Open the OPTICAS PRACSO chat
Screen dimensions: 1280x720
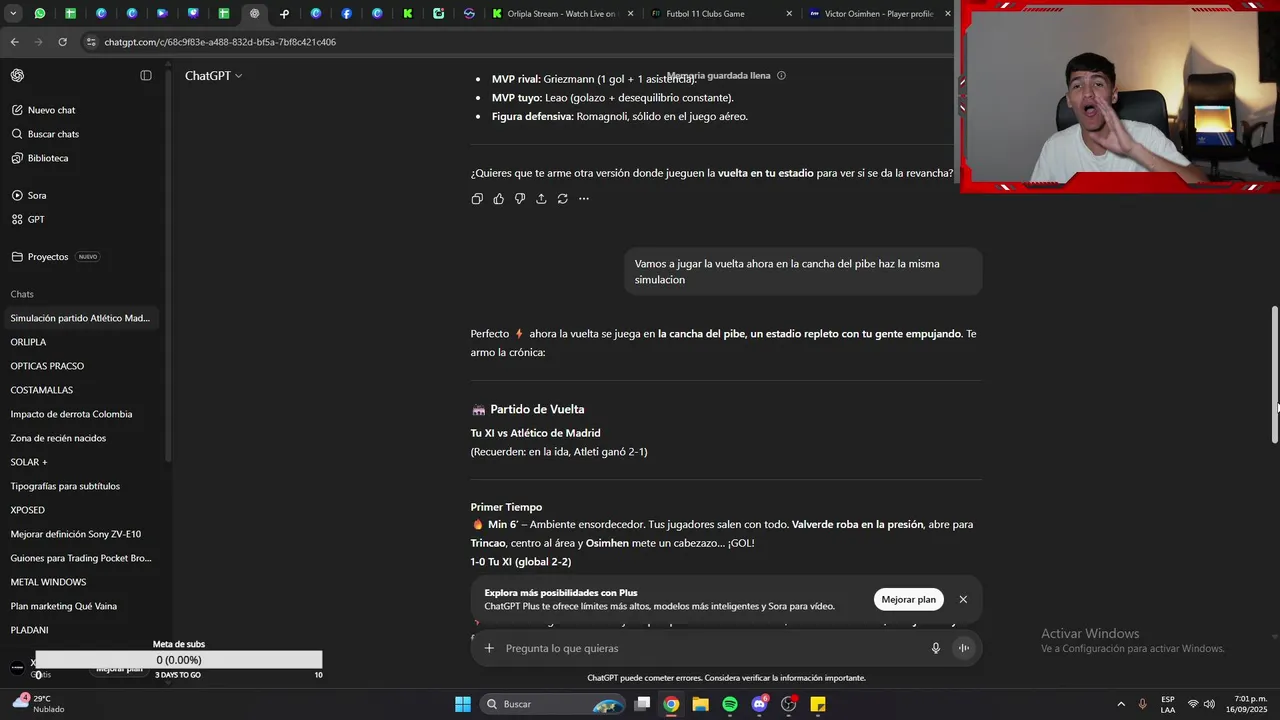coord(80,366)
